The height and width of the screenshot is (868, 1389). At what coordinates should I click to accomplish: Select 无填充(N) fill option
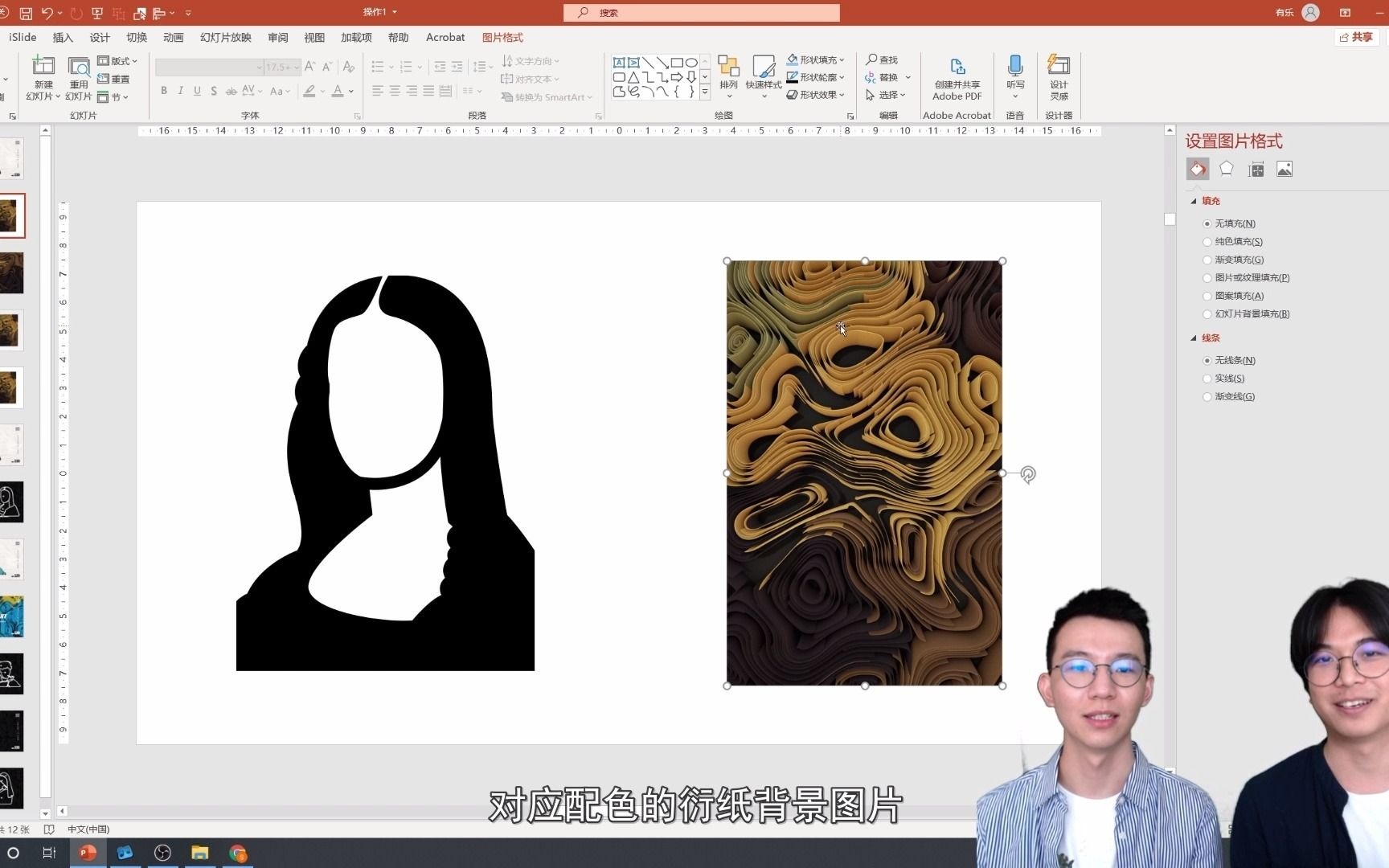1229,223
